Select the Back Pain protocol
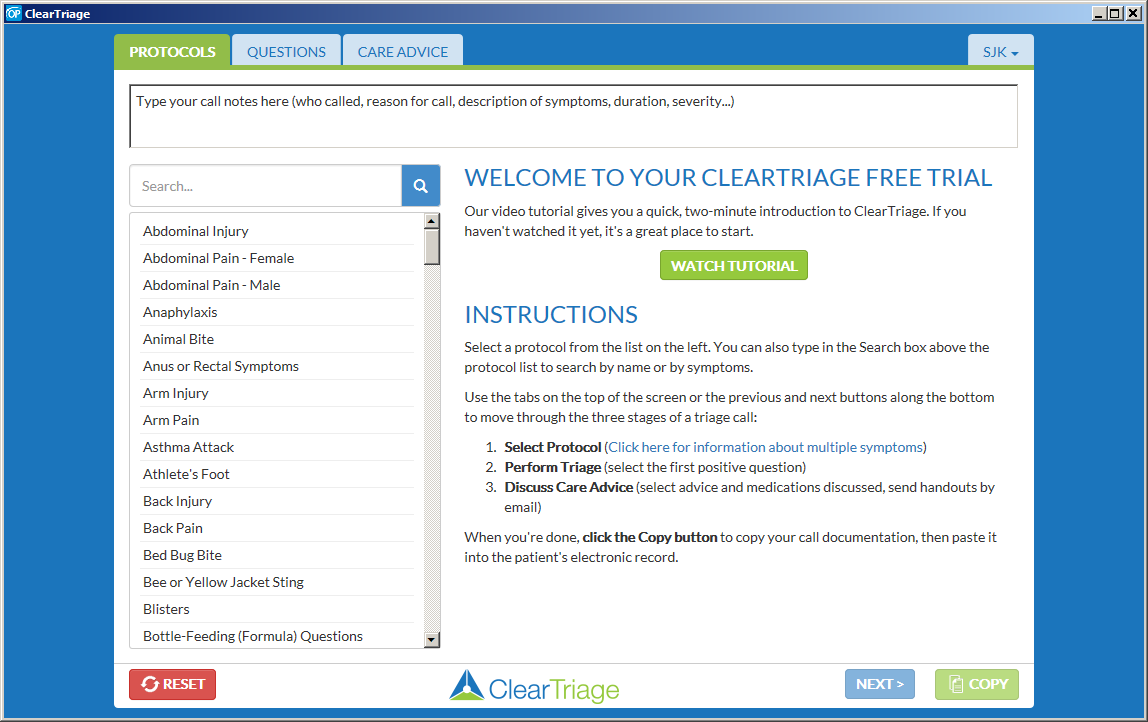 [278, 529]
